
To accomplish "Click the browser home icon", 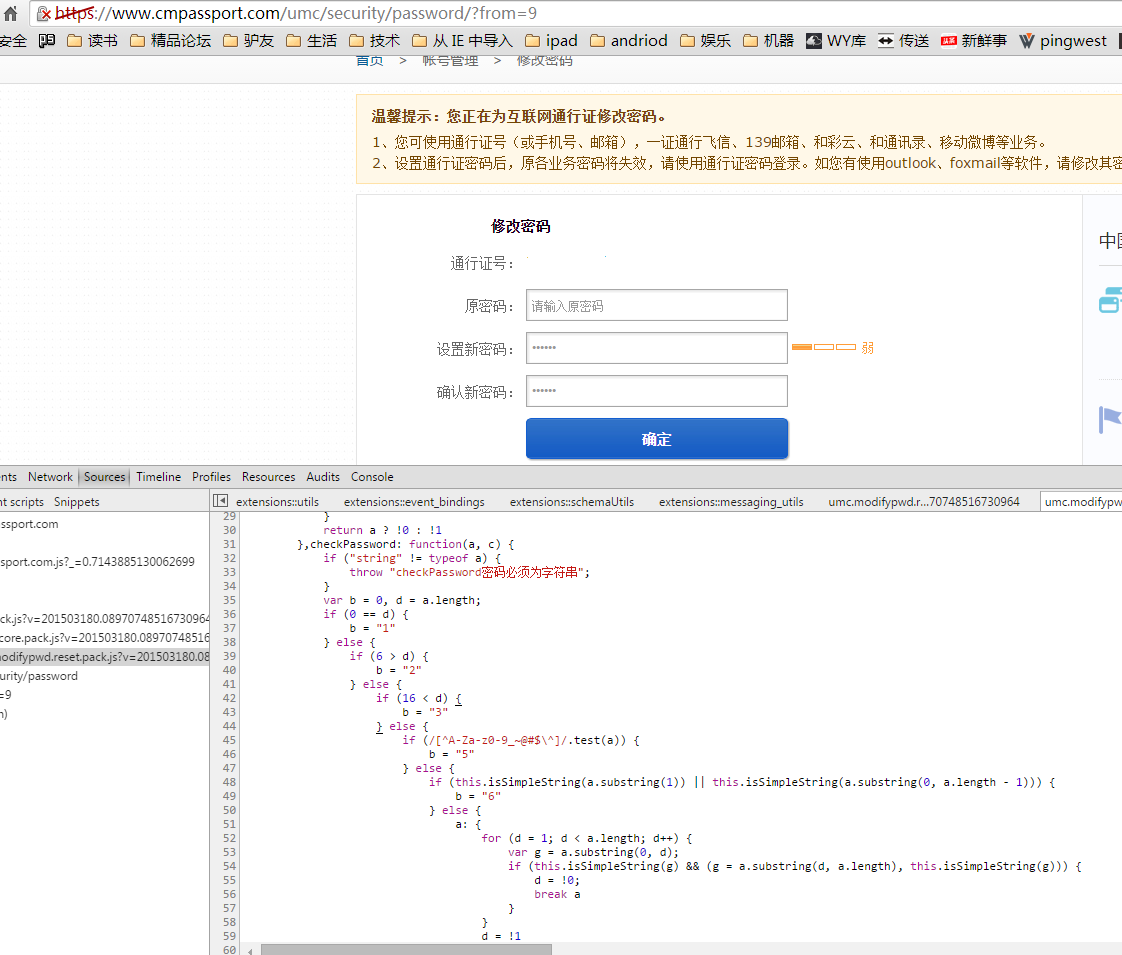I will tap(10, 13).
